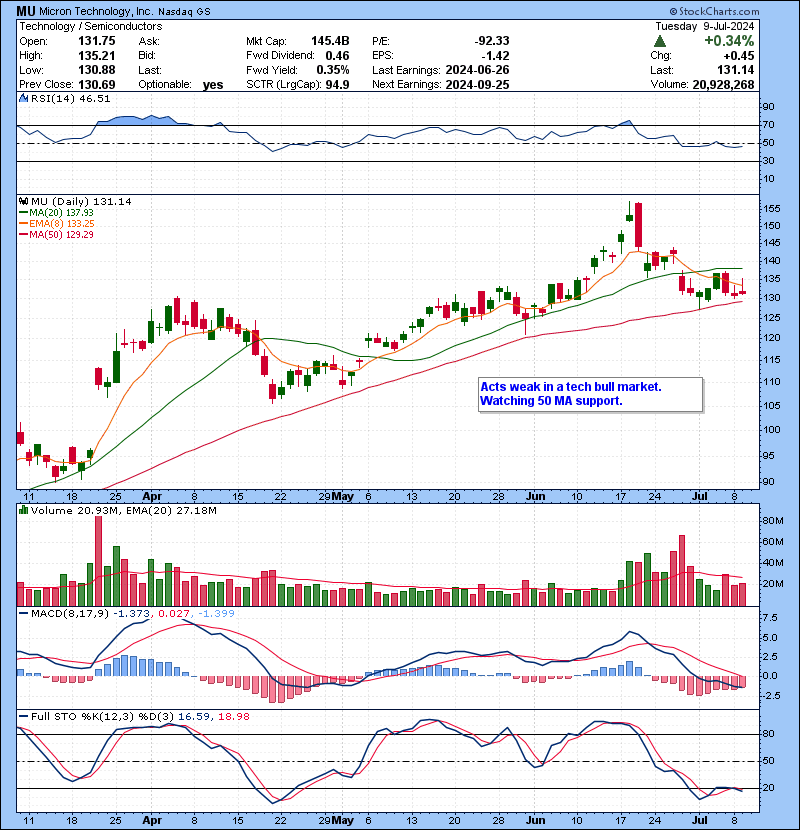Click the 80M volume axis label

point(773,520)
